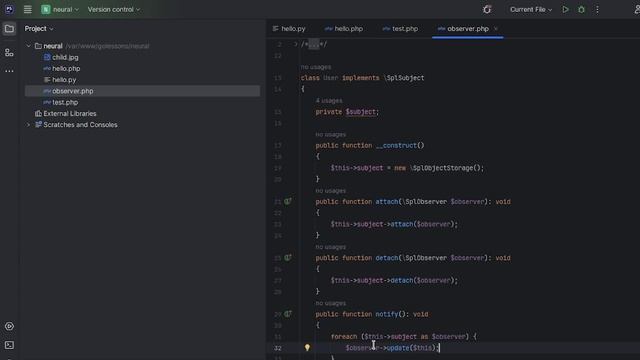Click the __construct method name

[x=396, y=145]
